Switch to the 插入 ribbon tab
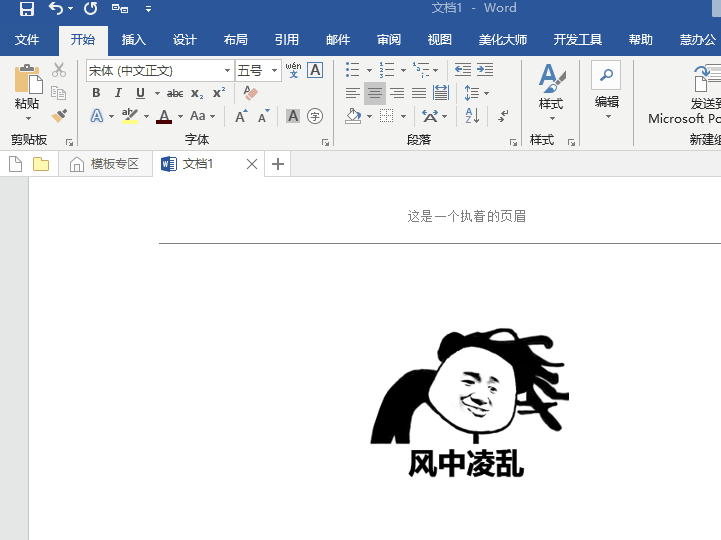 tap(134, 40)
